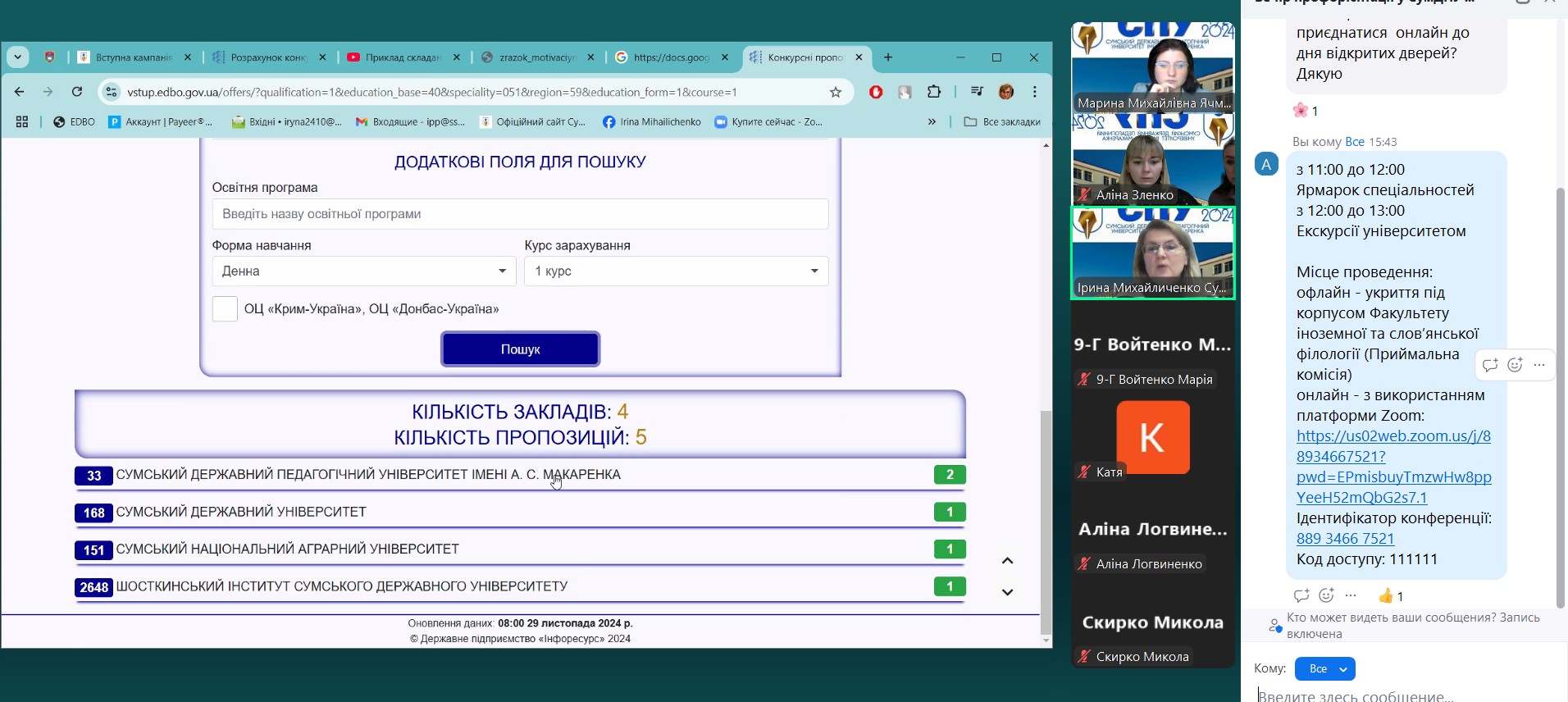Click the red Opera-style extension icon
This screenshot has height=702, width=1568.
876,92
